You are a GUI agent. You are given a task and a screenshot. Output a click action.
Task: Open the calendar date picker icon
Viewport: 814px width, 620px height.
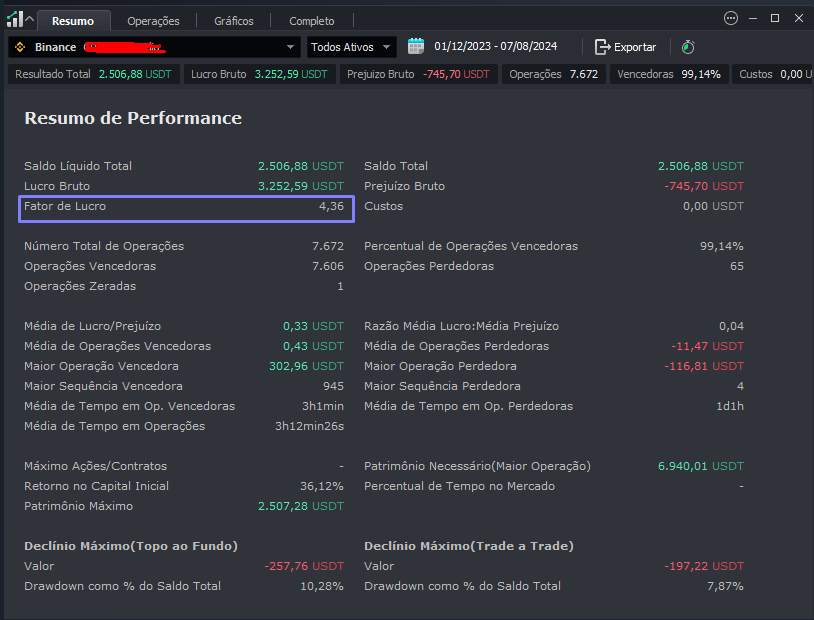coord(416,46)
